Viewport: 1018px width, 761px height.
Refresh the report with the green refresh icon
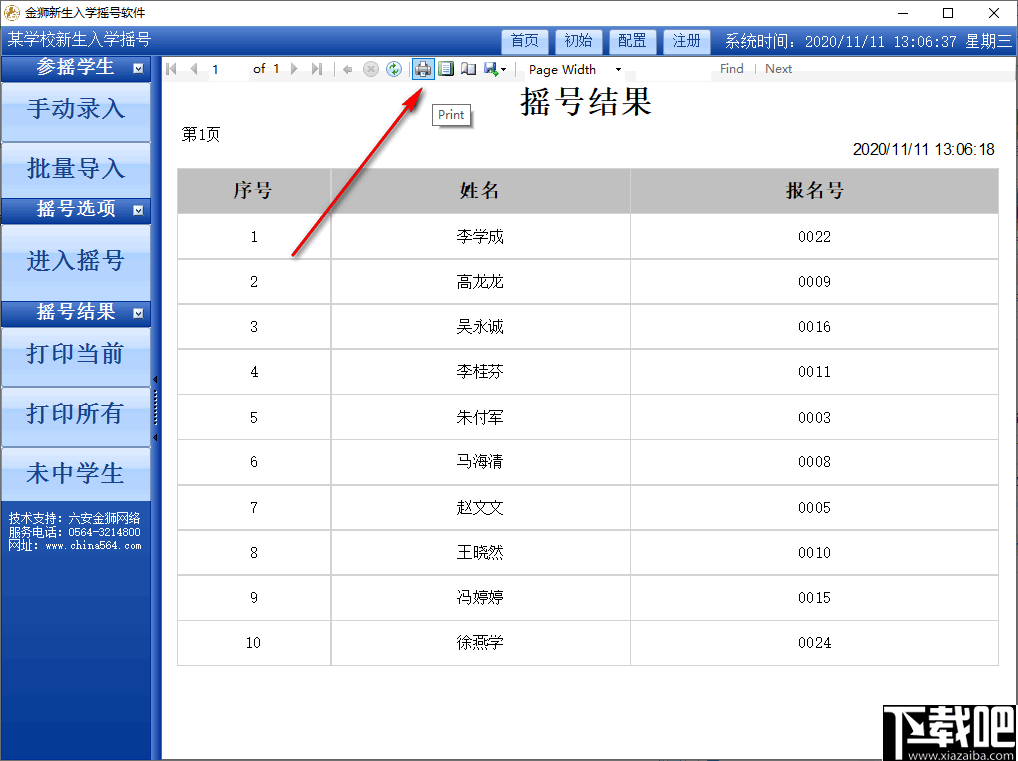pyautogui.click(x=394, y=69)
